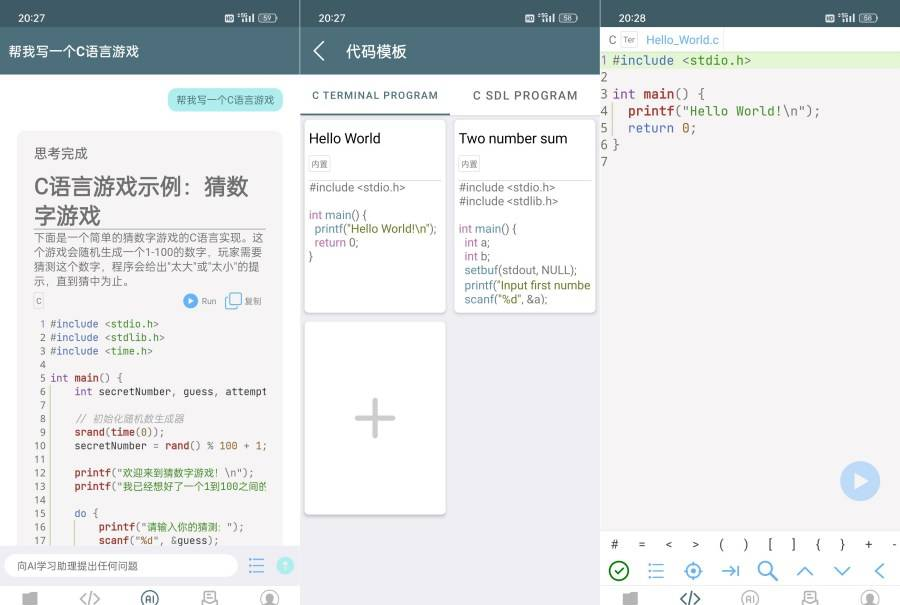Go back from the 代码模板 screen

pos(319,51)
